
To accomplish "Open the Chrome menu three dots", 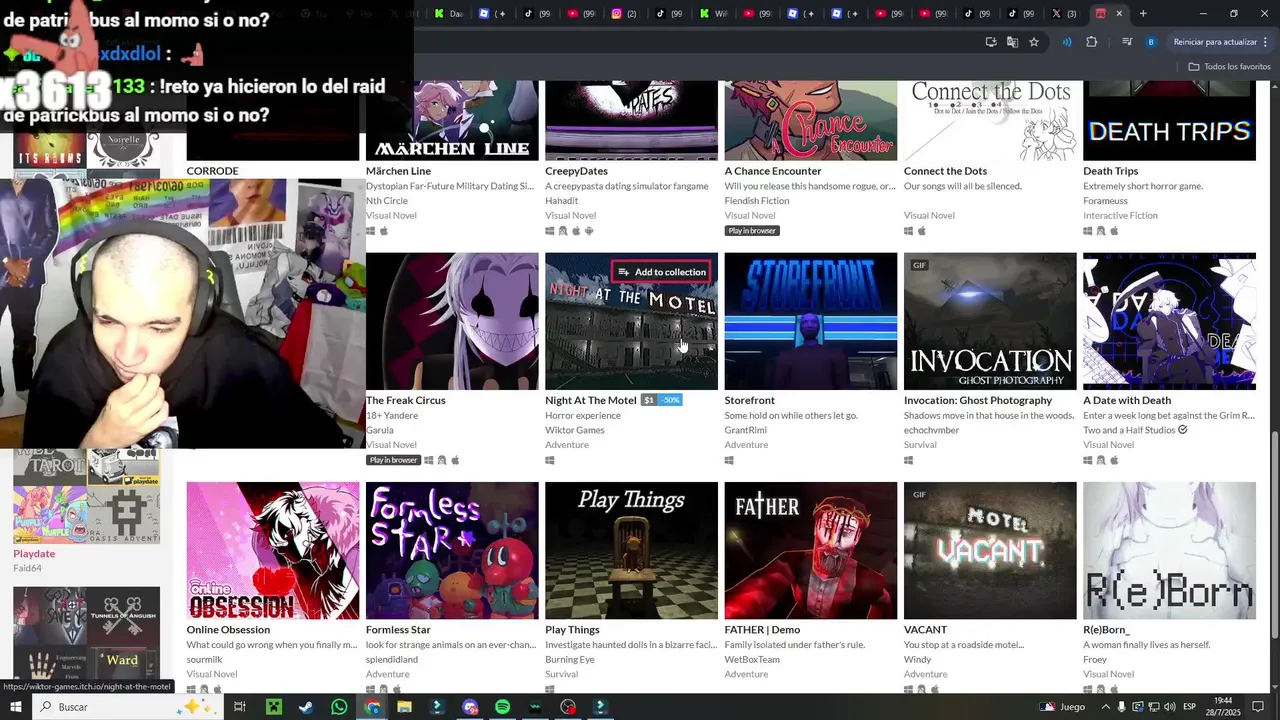I will click(1264, 42).
